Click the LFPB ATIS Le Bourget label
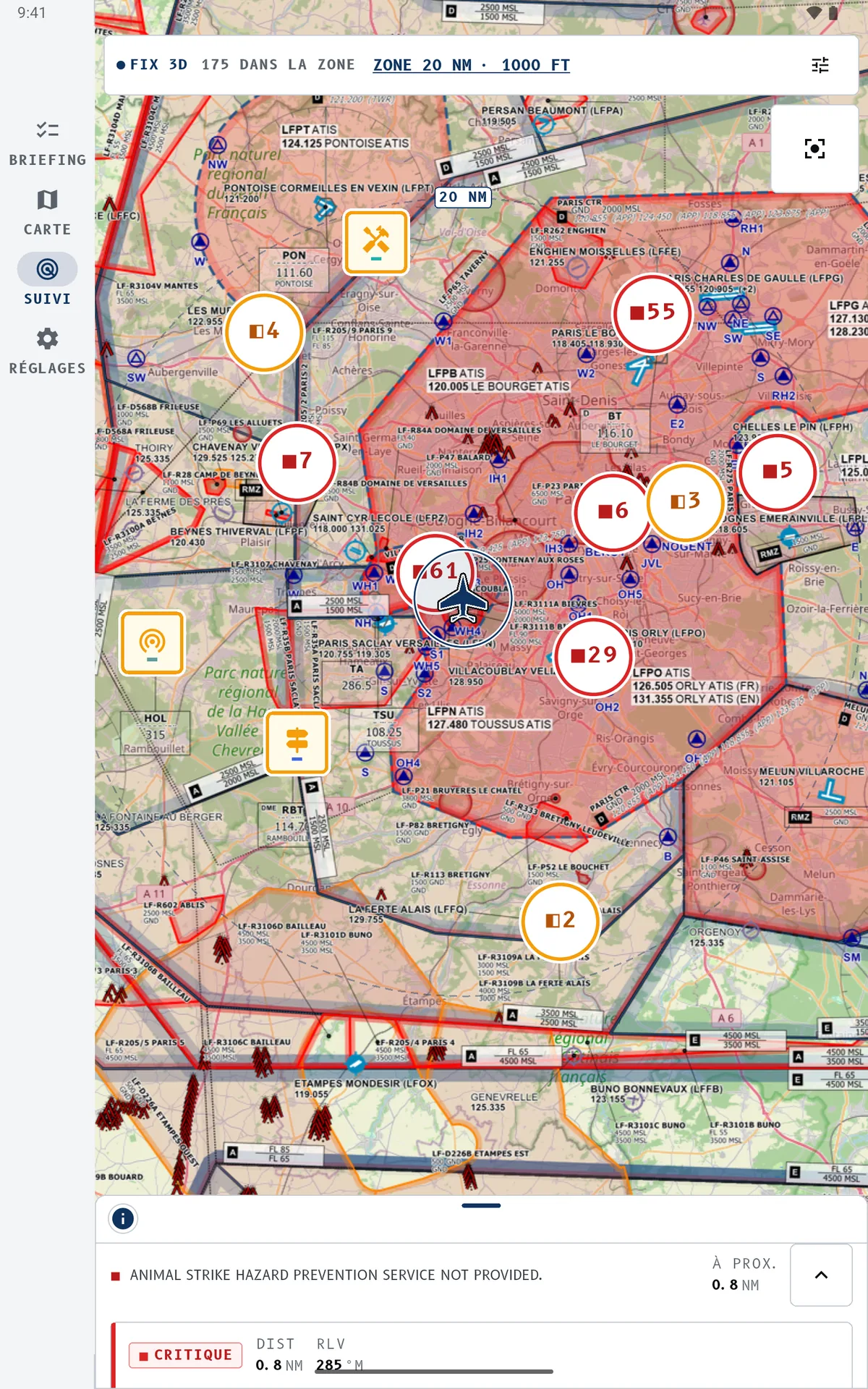The height and width of the screenshot is (1389, 868). 498,380
